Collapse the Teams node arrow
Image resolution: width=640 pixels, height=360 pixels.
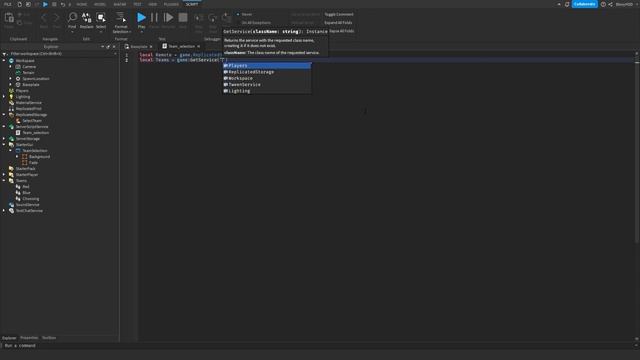coord(4,180)
